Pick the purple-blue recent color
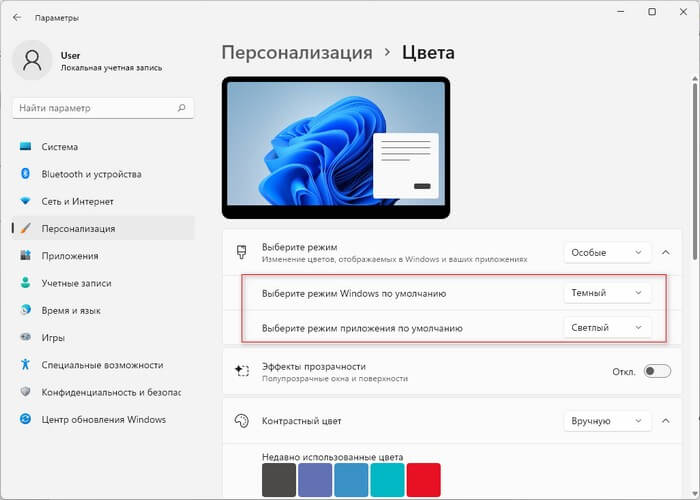 (x=315, y=480)
